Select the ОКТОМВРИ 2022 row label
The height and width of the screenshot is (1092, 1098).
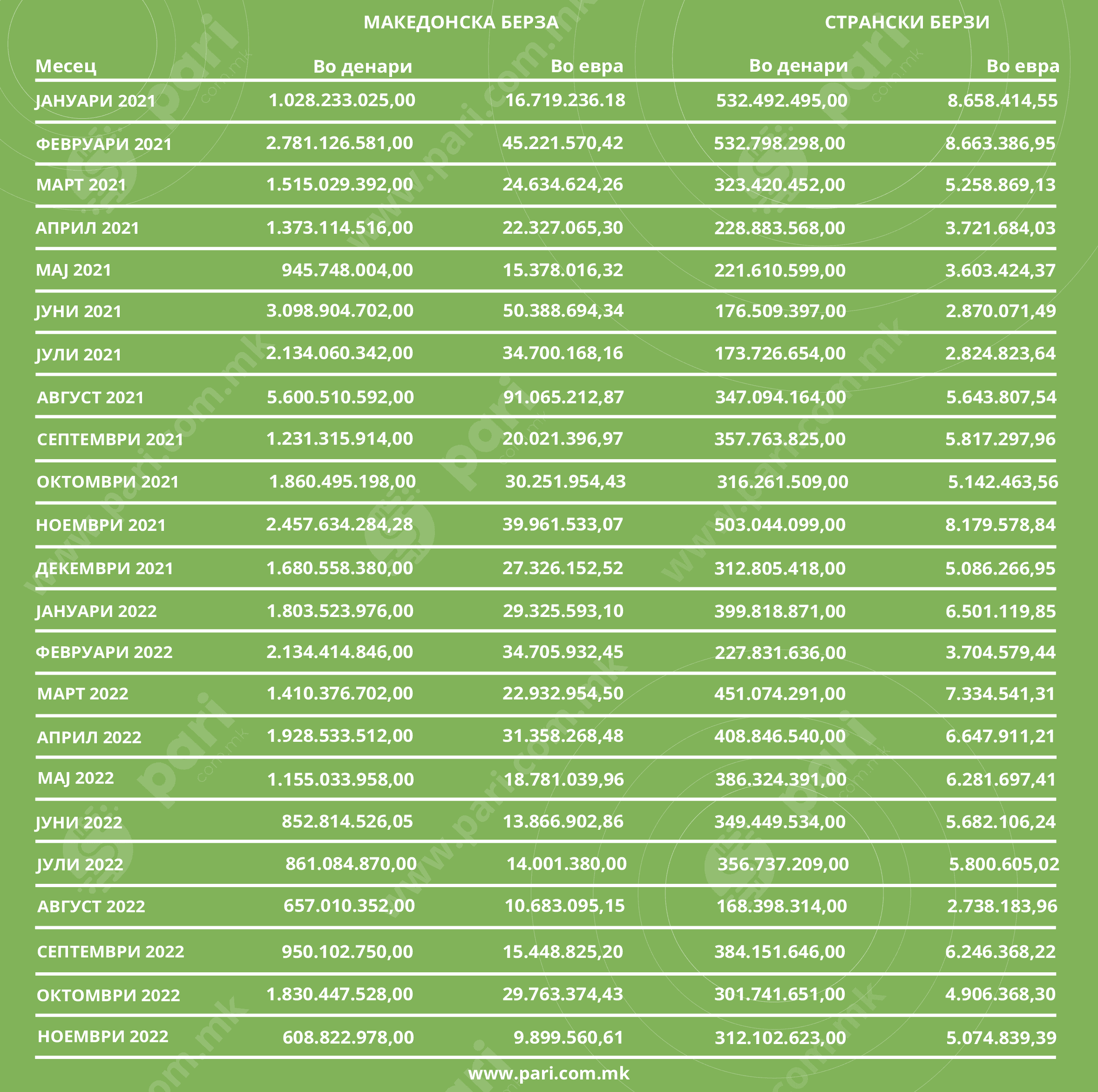tap(108, 995)
